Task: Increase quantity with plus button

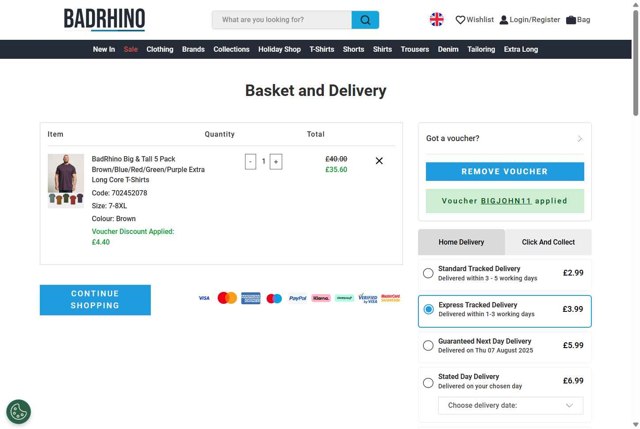Action: coord(276,162)
